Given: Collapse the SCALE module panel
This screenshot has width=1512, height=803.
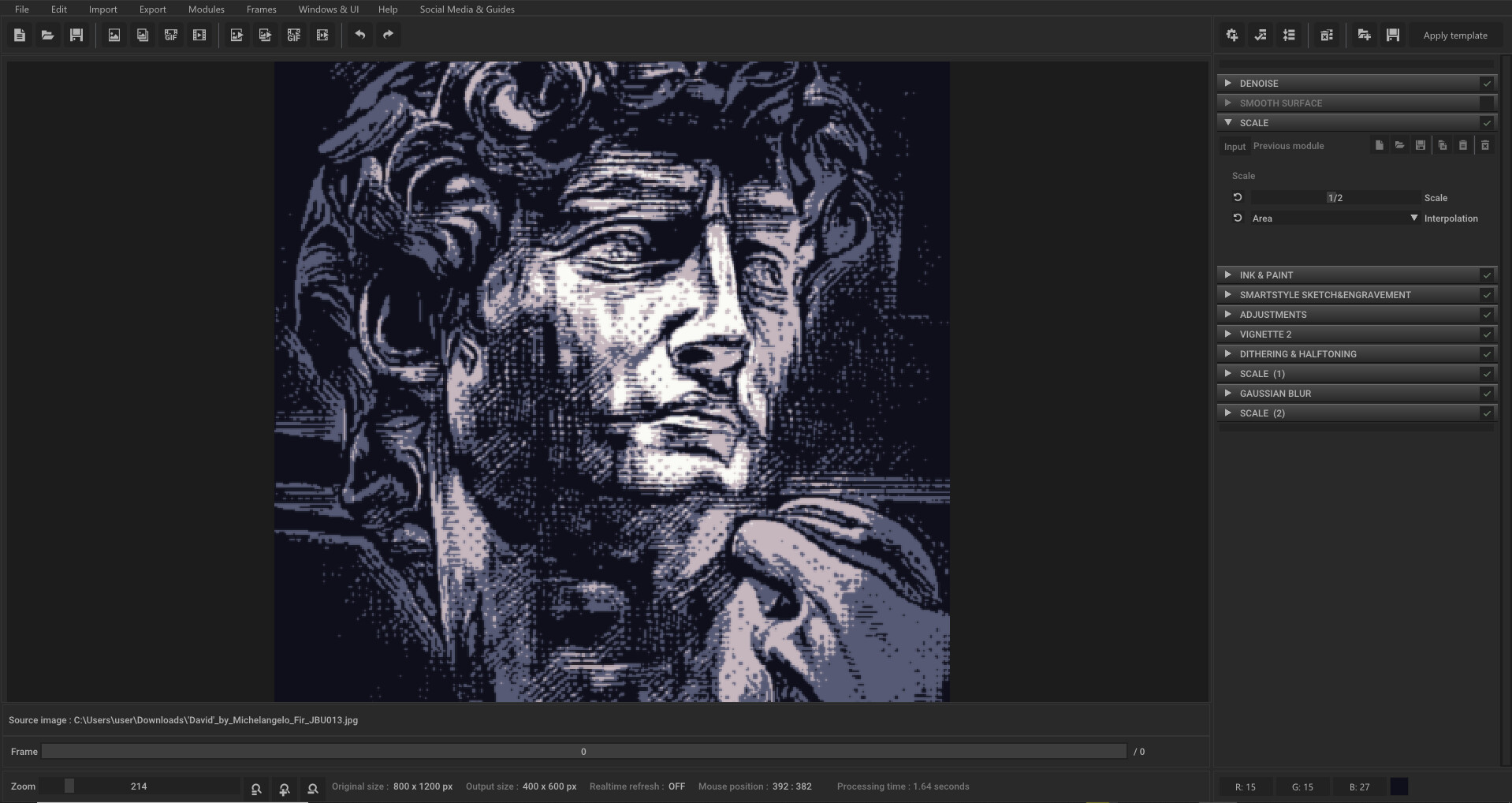Looking at the screenshot, I should coord(1228,122).
